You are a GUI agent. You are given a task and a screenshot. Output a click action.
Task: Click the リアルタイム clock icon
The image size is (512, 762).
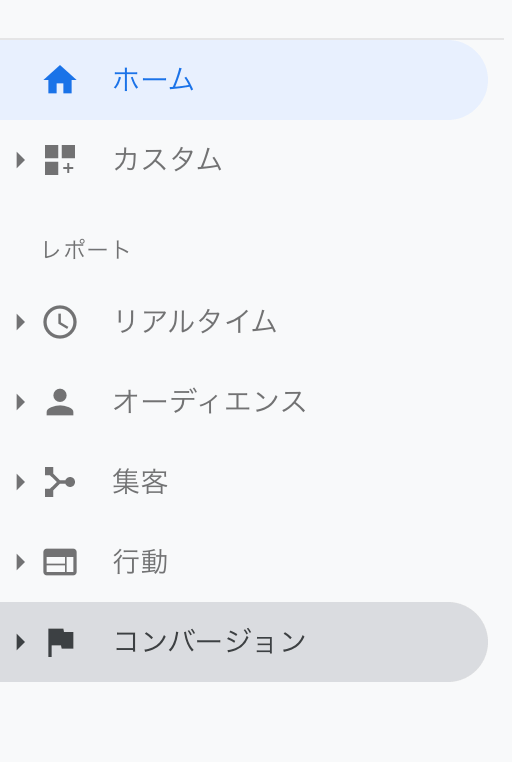60,322
